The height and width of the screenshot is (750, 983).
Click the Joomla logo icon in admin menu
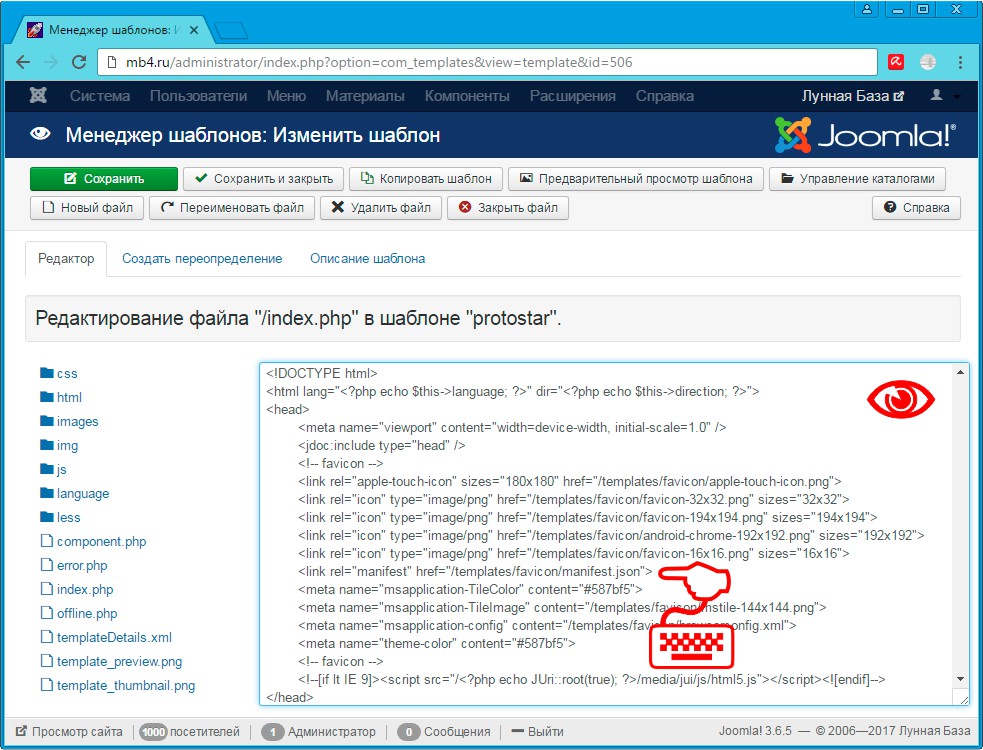click(38, 96)
